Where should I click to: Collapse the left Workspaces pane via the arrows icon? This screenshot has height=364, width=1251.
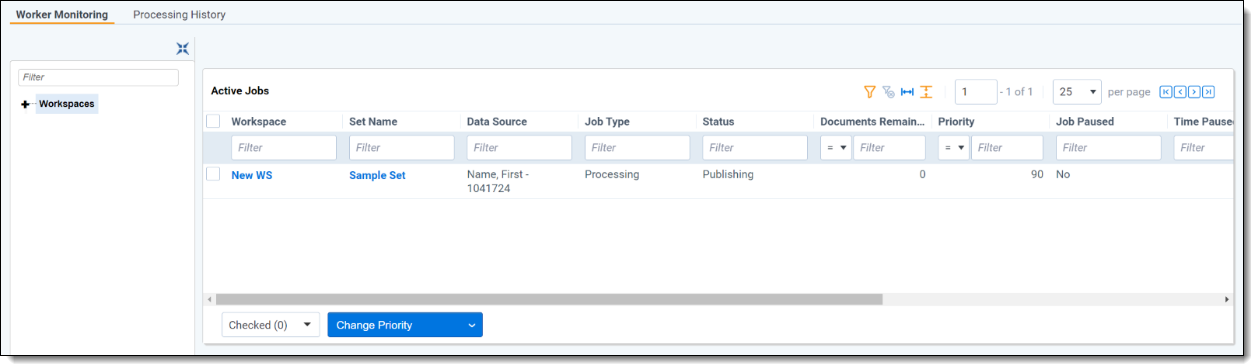pyautogui.click(x=182, y=48)
